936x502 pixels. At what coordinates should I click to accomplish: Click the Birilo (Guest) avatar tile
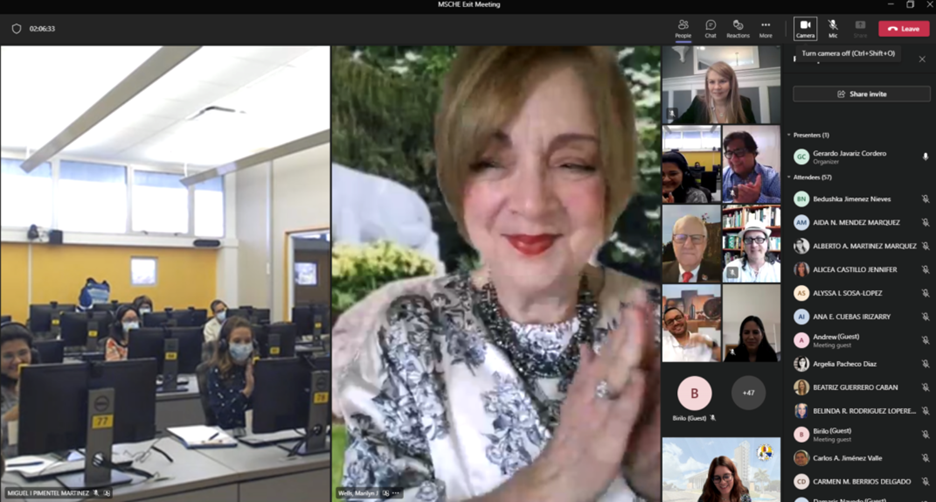[694, 393]
